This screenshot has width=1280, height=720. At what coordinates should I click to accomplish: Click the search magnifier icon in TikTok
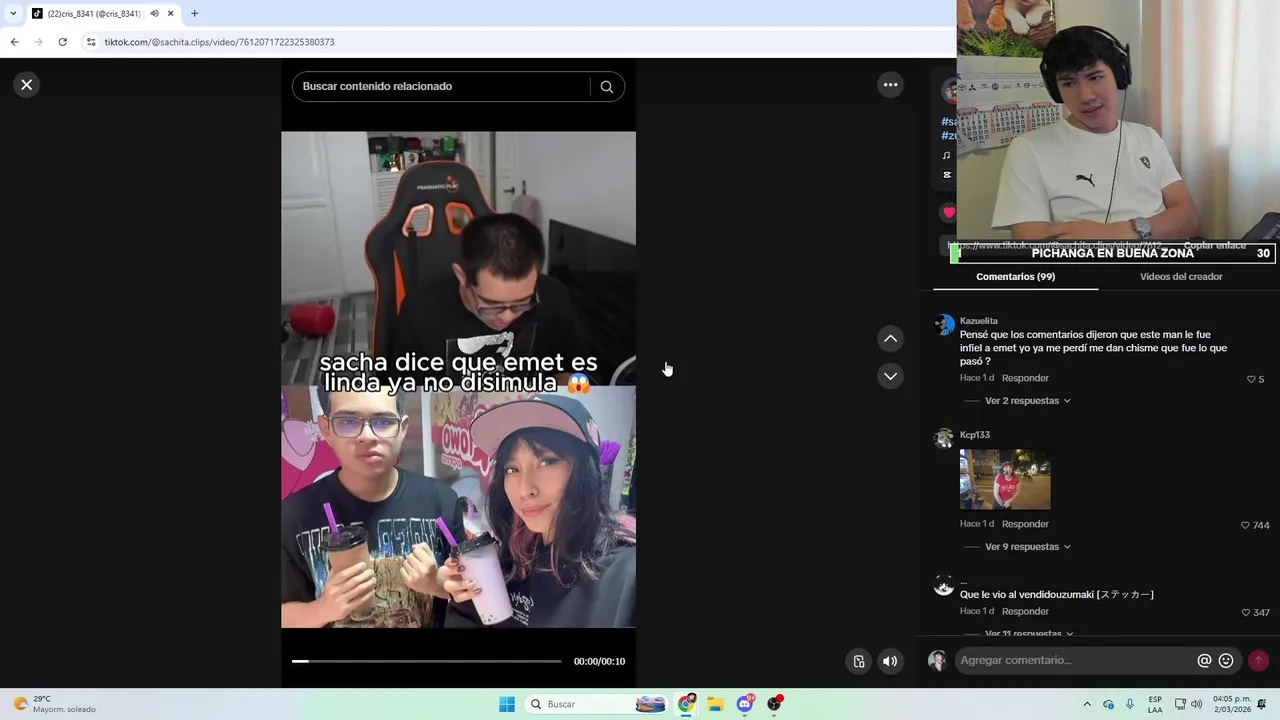click(606, 87)
